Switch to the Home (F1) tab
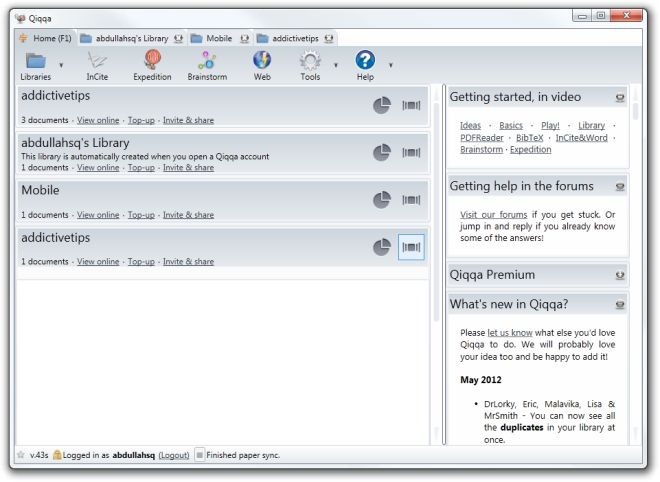The image size is (660, 482). pos(45,38)
